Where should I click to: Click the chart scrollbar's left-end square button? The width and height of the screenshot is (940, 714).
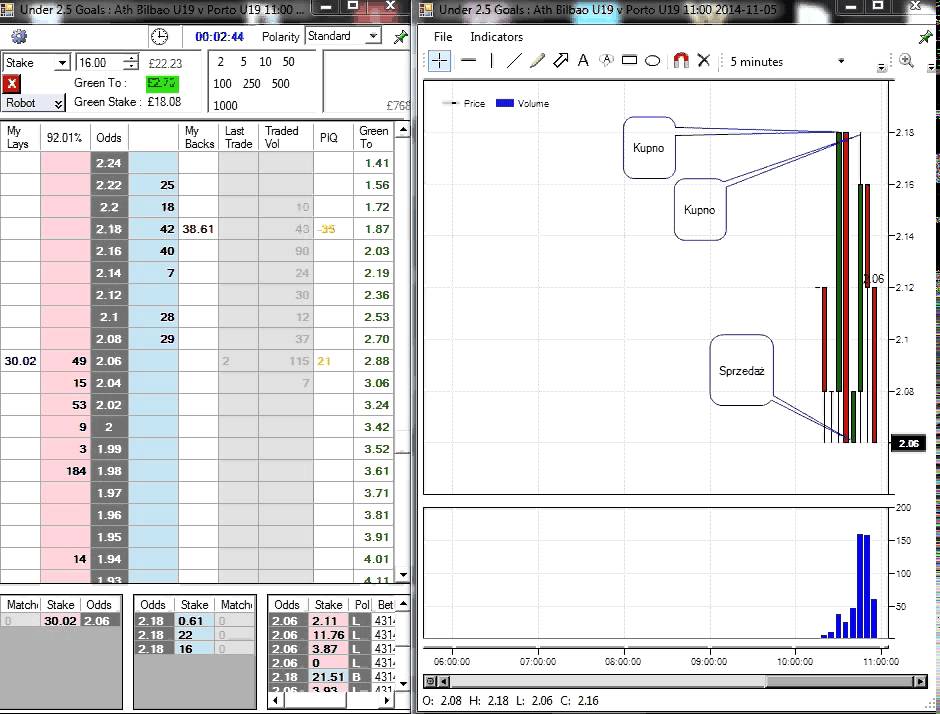(x=430, y=682)
